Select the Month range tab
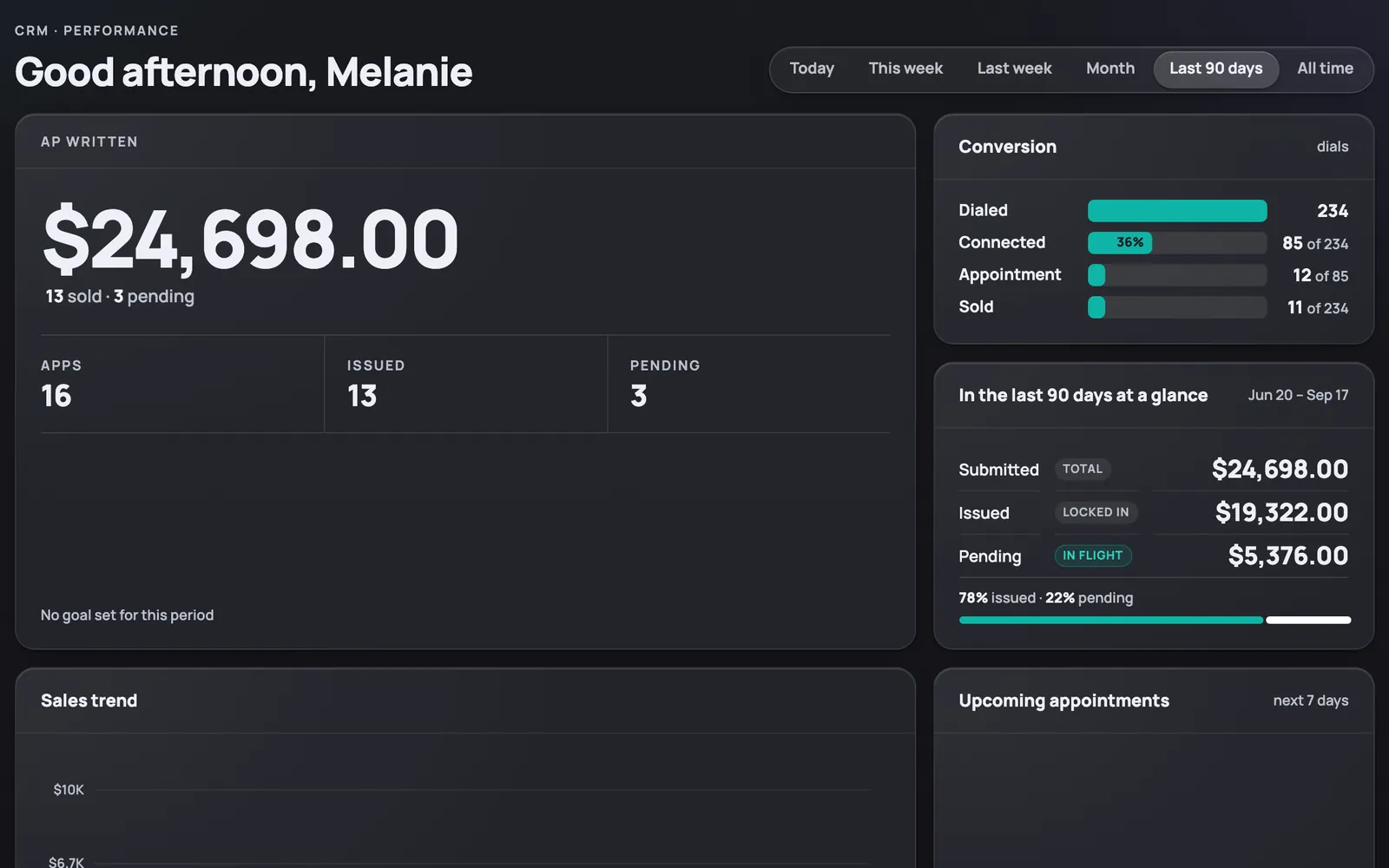1389x868 pixels. (x=1110, y=69)
